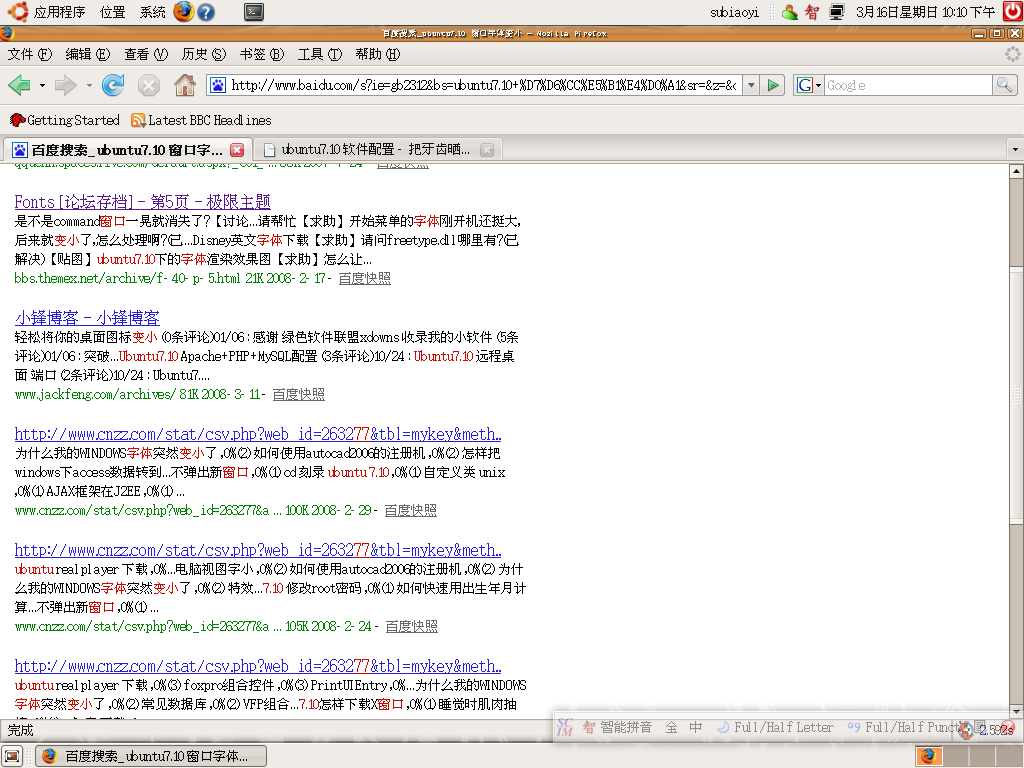This screenshot has height=768, width=1024.
Task: Open Getting Started bookmark
Action: pyautogui.click(x=65, y=120)
